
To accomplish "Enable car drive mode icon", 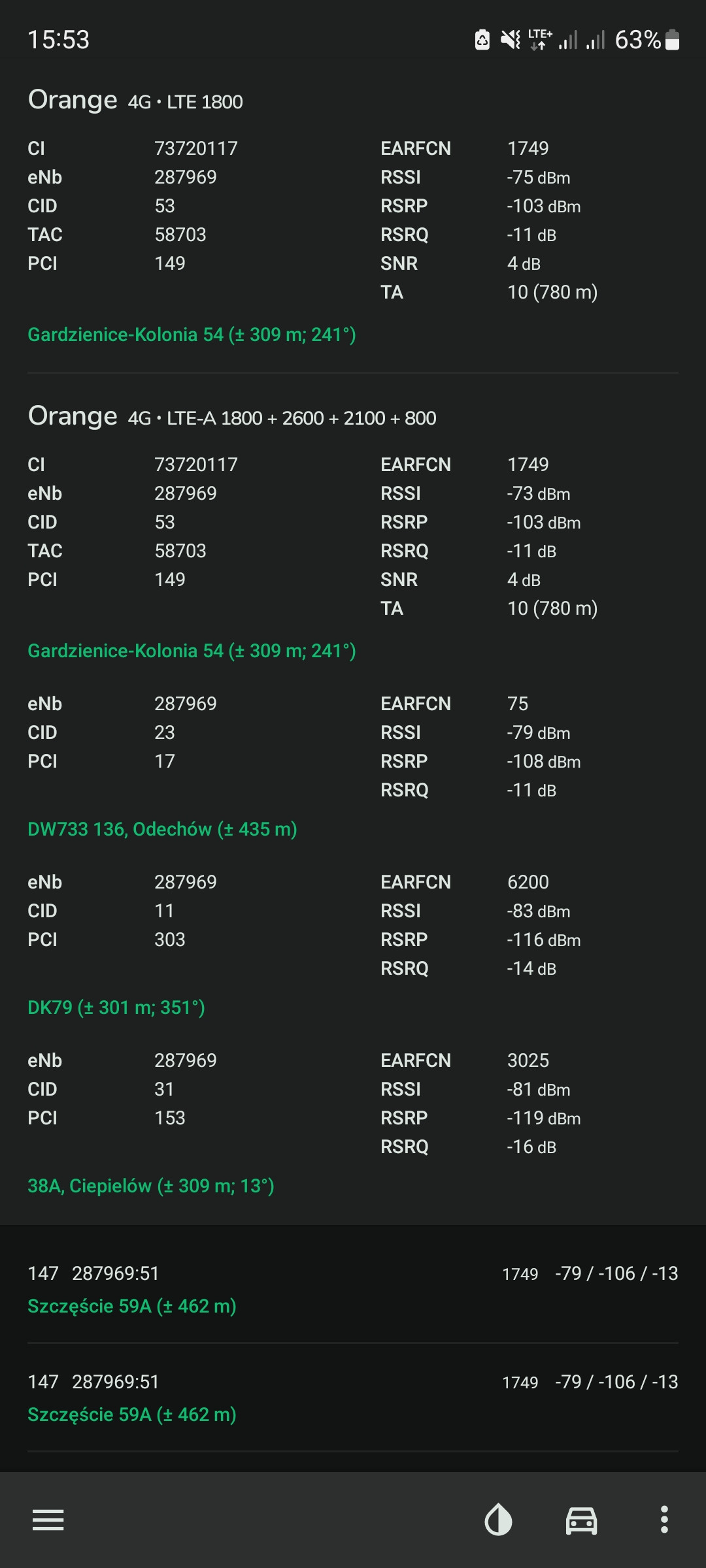I will [581, 1520].
